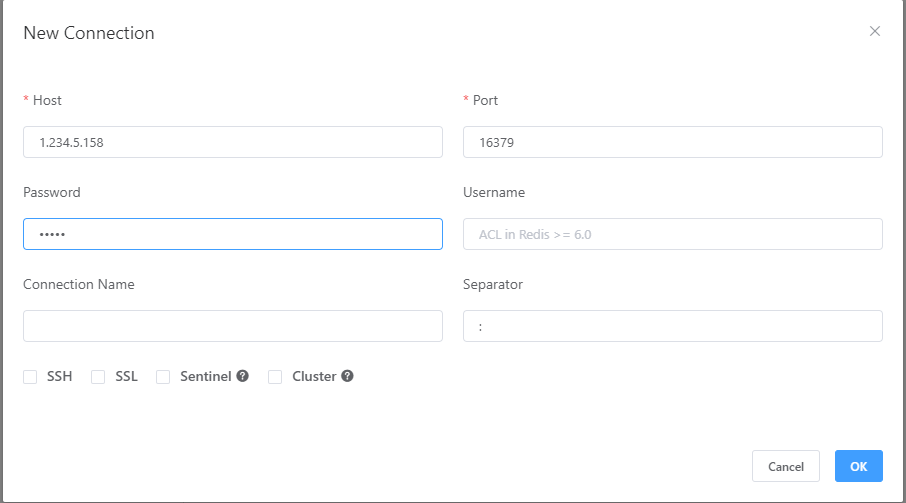
Task: Click the Sentinel help question mark icon
Action: click(242, 377)
